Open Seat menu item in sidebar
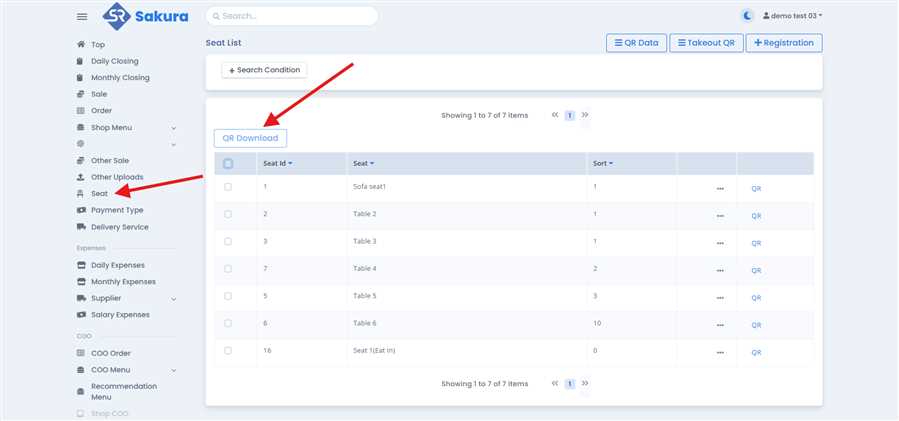Viewport: 899px width, 421px height. (99, 193)
